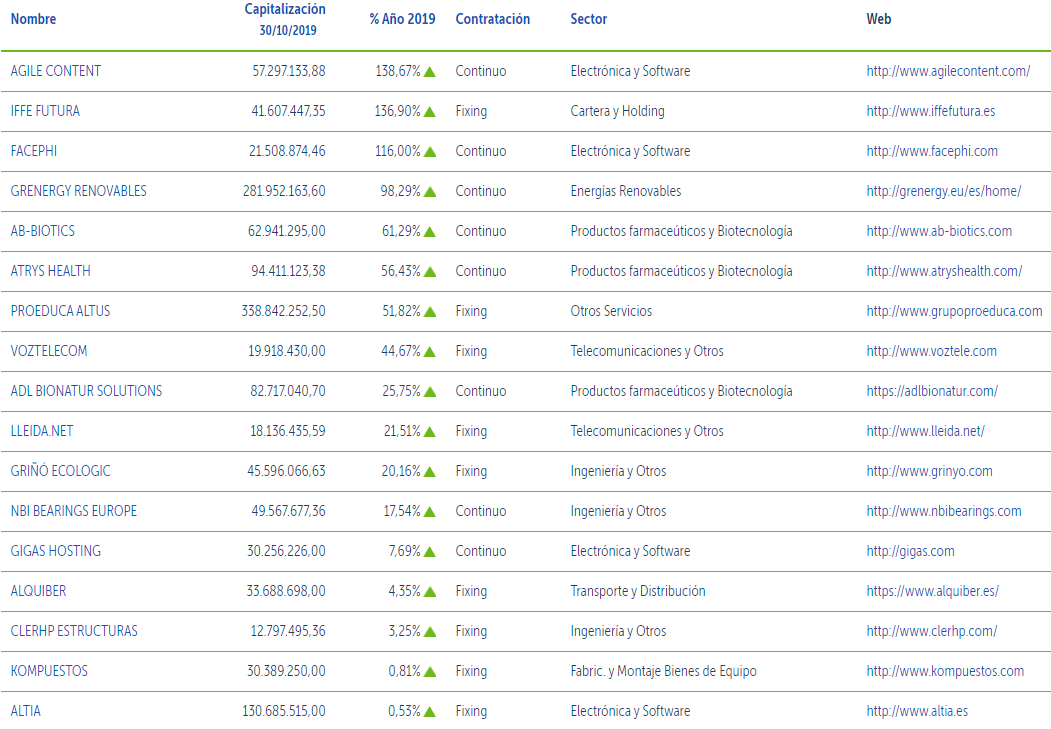This screenshot has width=1051, height=729.
Task: Click green up arrow beside 51,82%
Action: pos(430,312)
